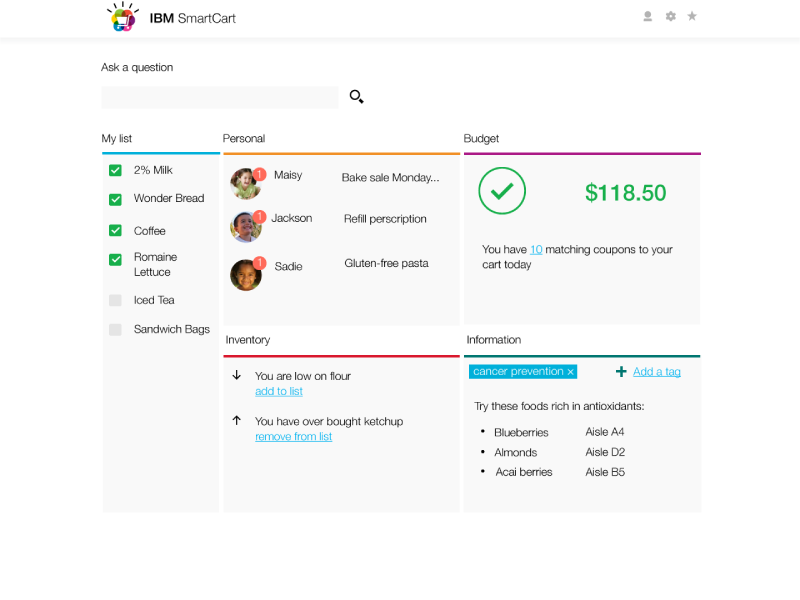The image size is (800, 600).
Task: Click the star favorites icon top right
Action: 692,16
